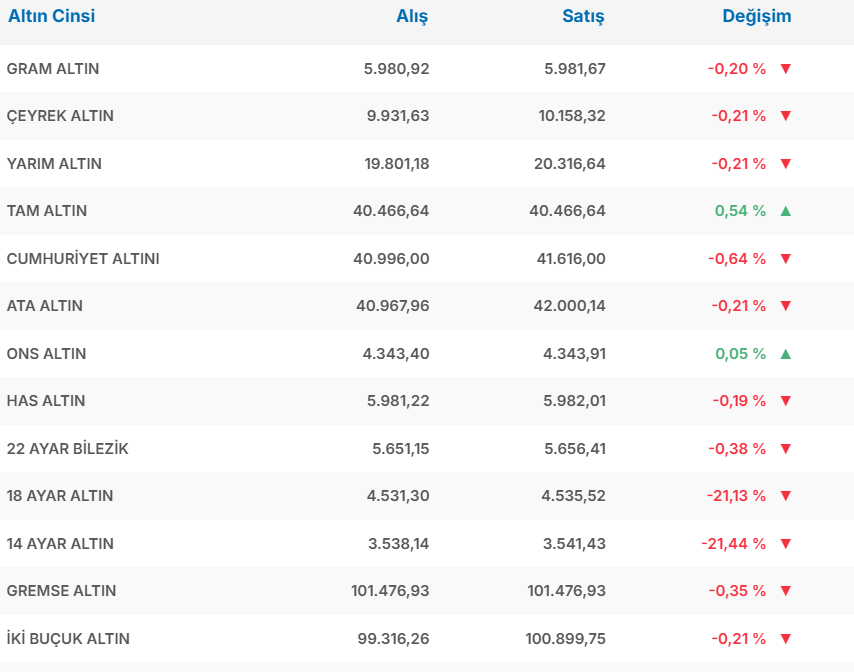854x672 pixels.
Task: Open the HAS ALTIN entry
Action: [46, 401]
